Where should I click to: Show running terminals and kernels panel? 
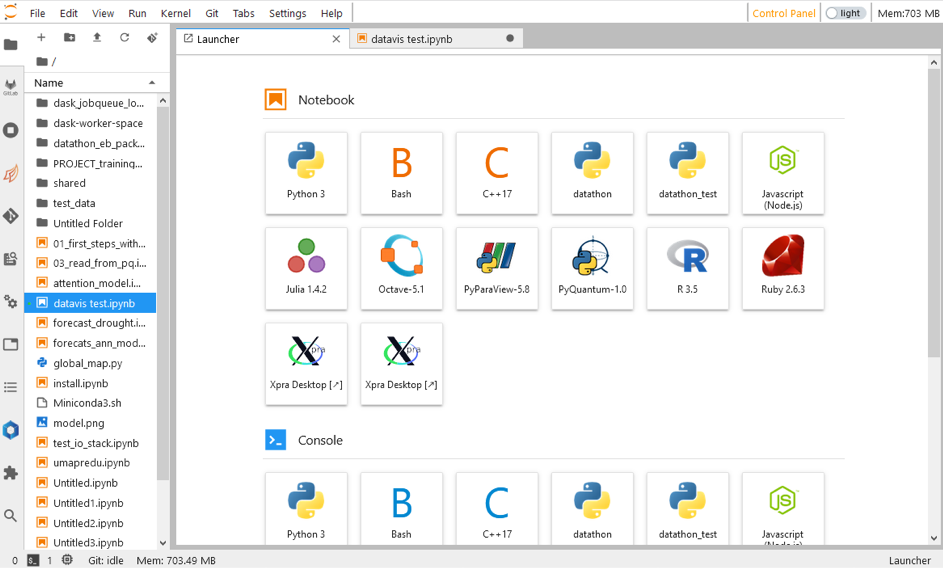(11, 130)
